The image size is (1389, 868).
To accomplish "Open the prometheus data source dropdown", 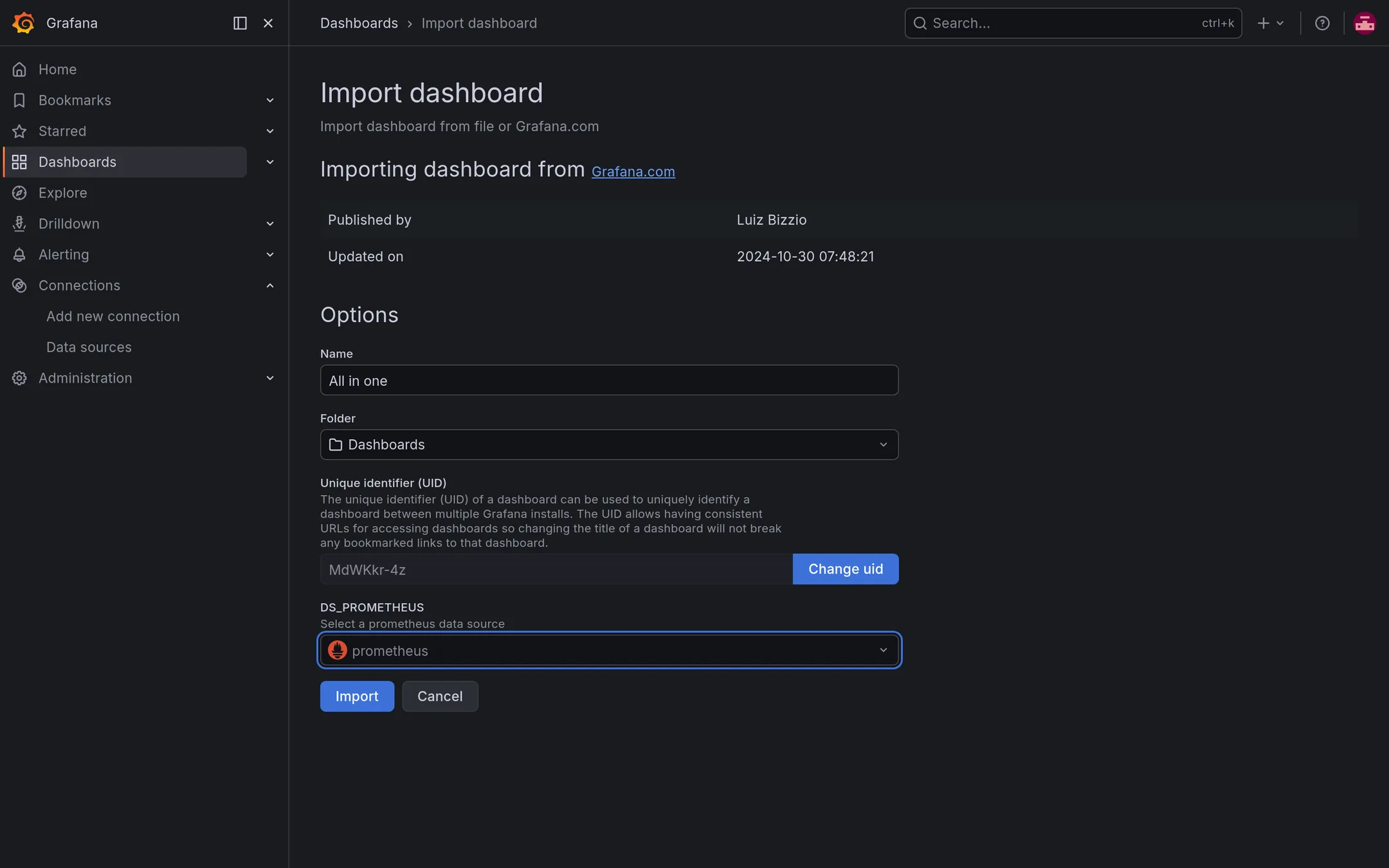I will click(x=609, y=650).
